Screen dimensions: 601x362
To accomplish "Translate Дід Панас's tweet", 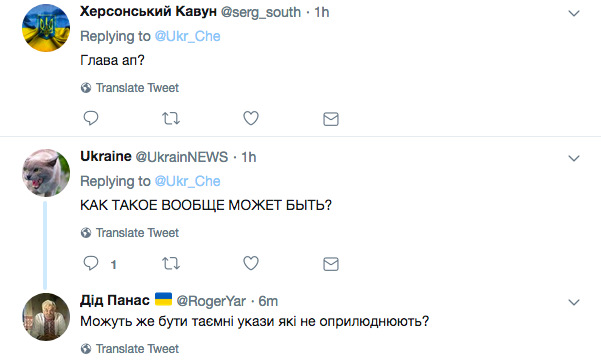I will [130, 349].
